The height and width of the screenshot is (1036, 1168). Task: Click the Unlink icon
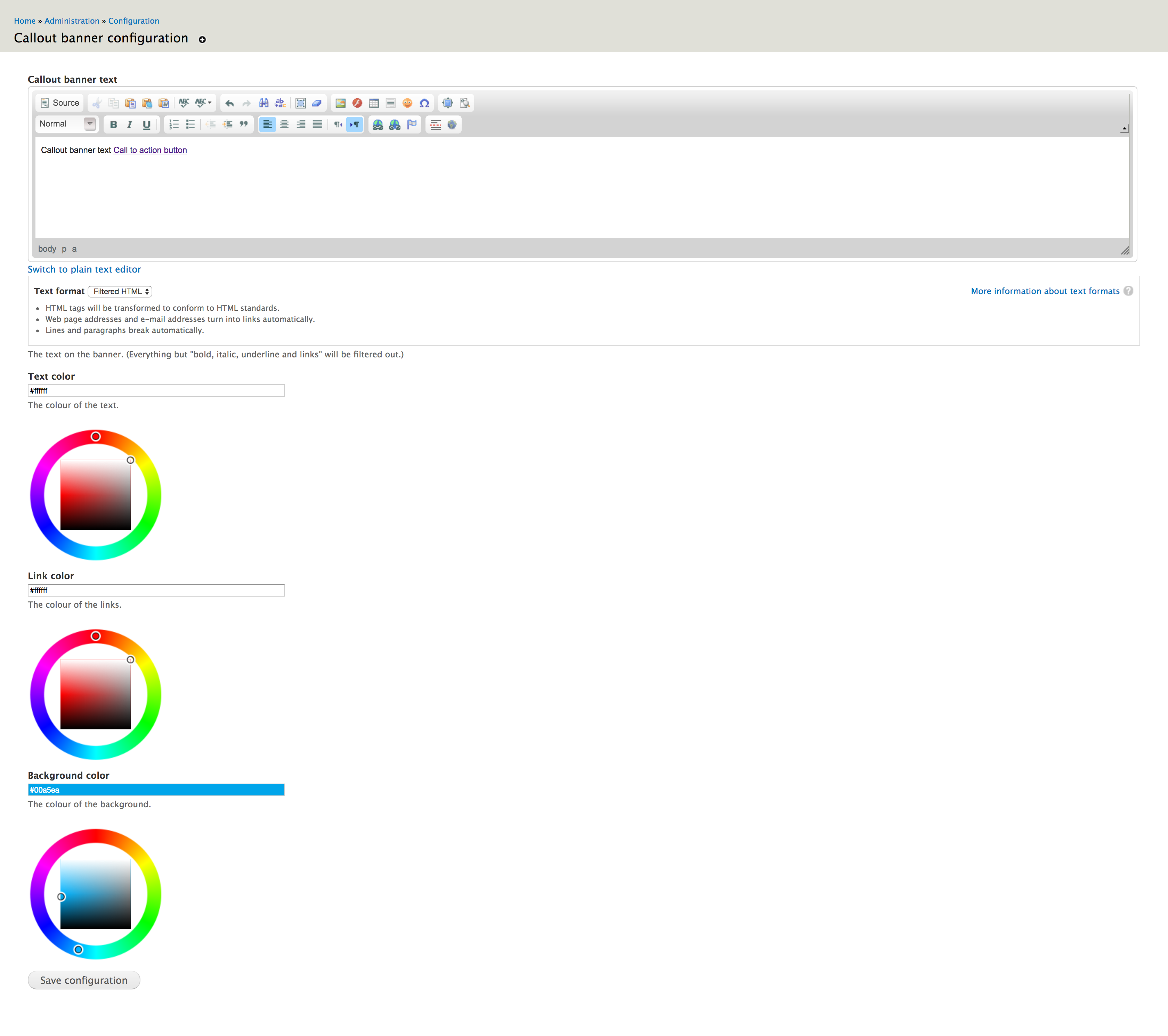[395, 124]
